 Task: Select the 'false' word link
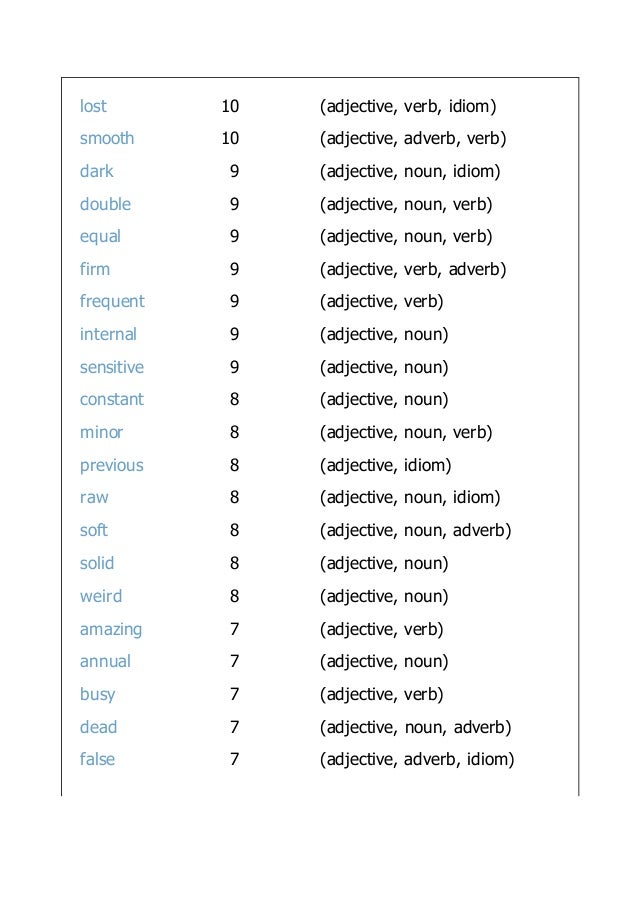97,759
